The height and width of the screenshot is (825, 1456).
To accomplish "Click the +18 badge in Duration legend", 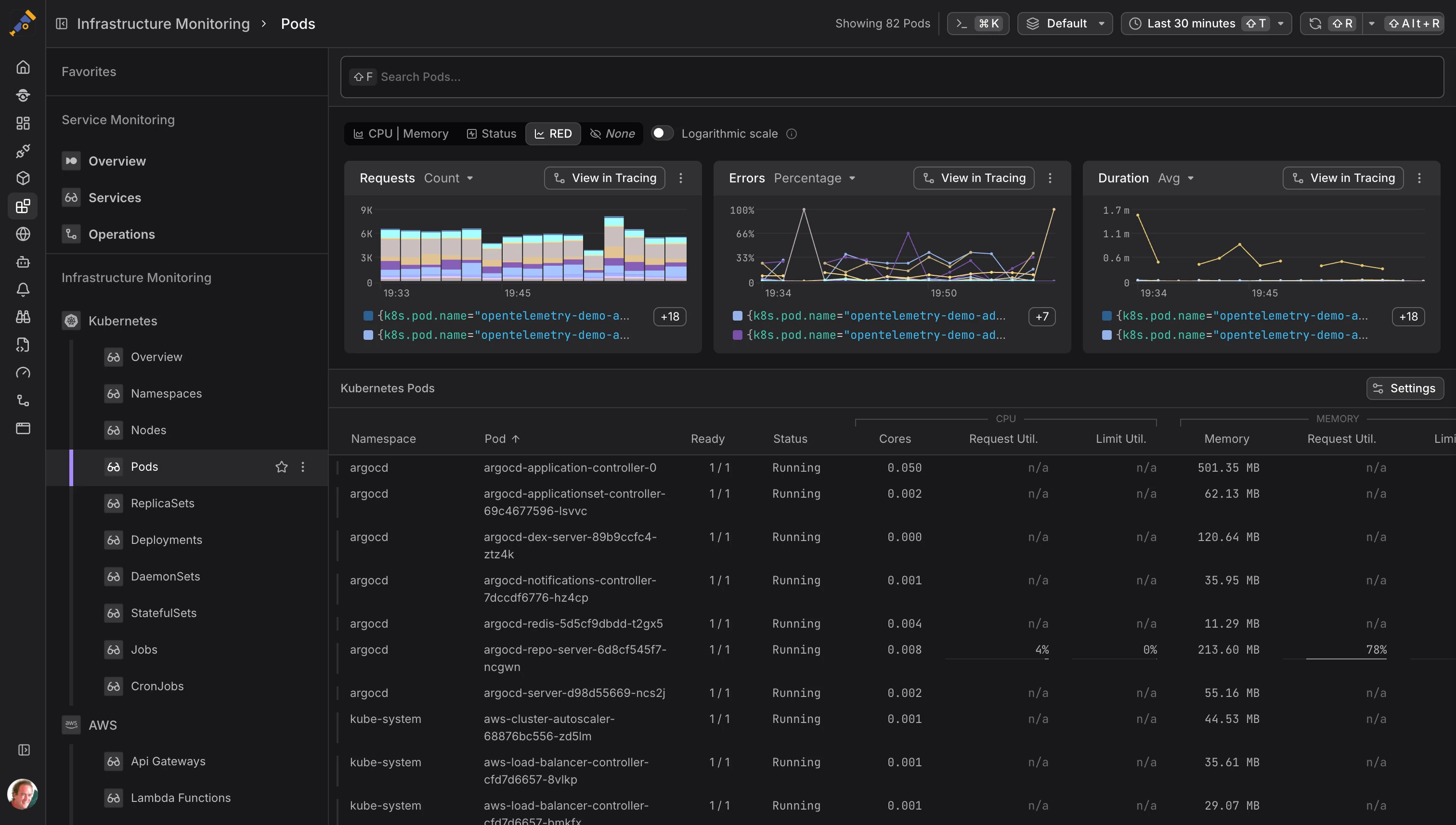I will [1408, 316].
